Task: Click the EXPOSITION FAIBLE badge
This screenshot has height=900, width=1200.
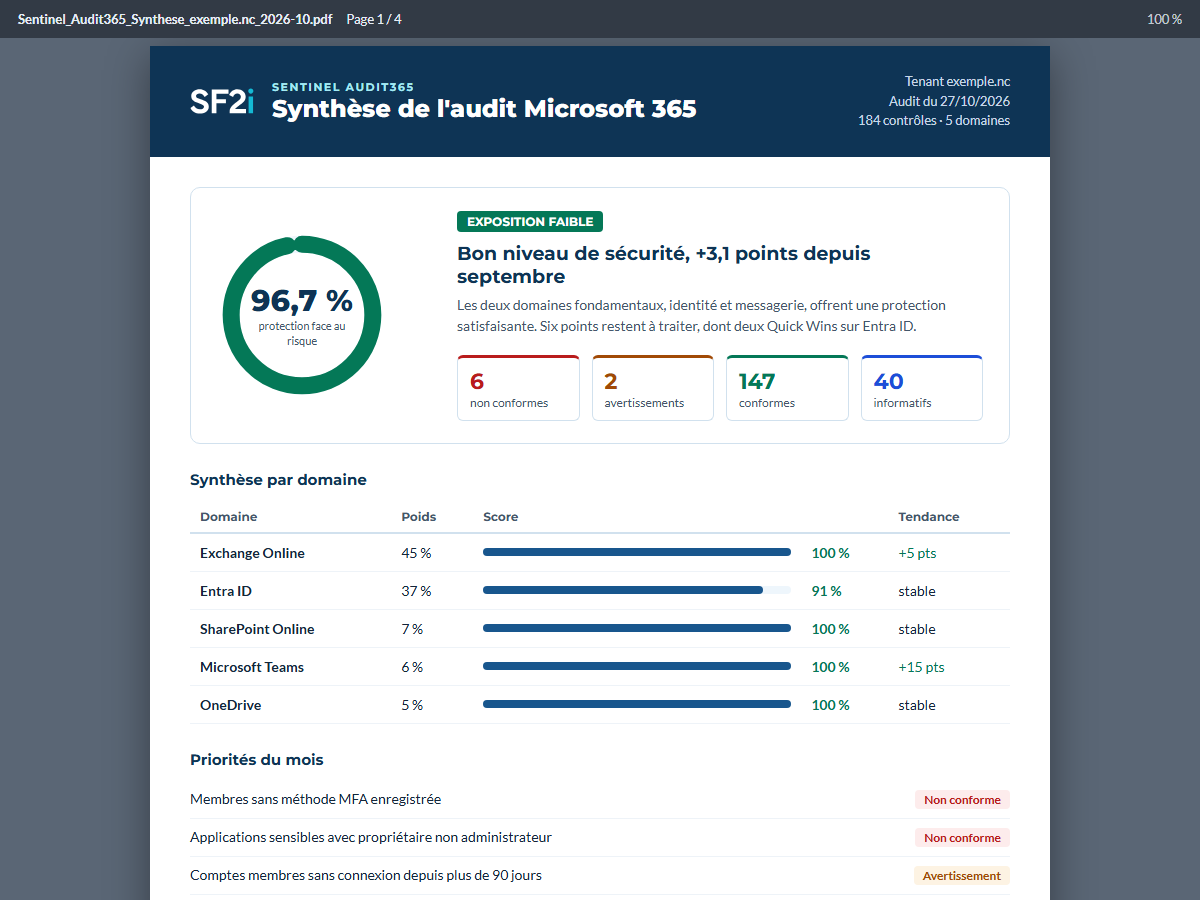Action: pos(530,222)
